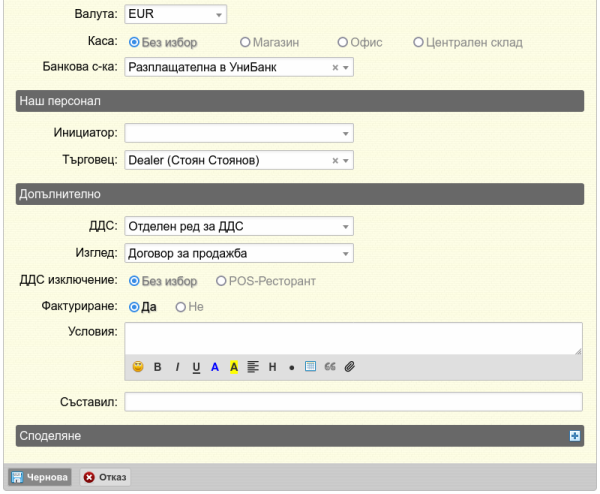Apply underline formatting in Условия toolbar
Screen dimensions: 600x494
tap(196, 367)
